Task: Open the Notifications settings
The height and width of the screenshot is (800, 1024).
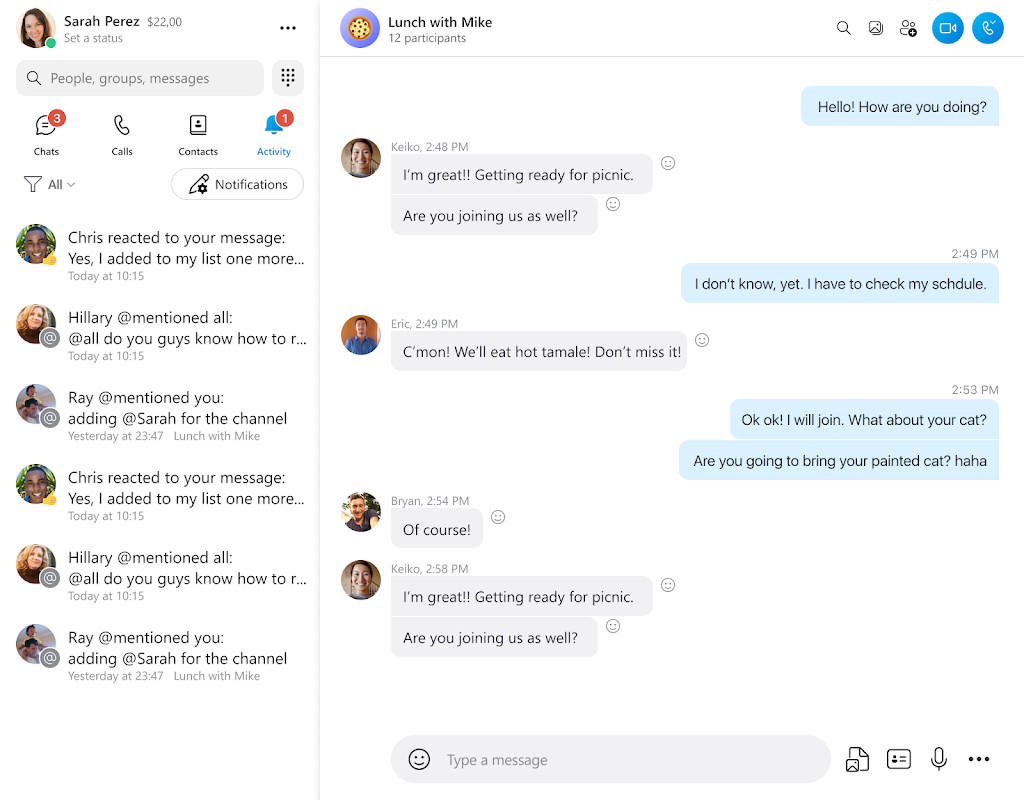Action: point(237,184)
